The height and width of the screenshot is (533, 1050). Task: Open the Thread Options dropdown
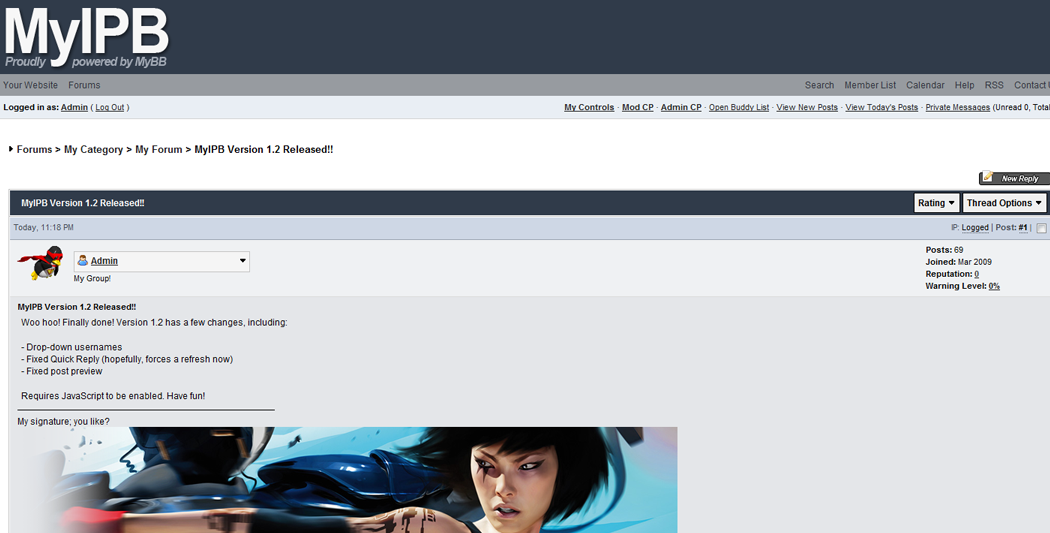coord(1004,203)
